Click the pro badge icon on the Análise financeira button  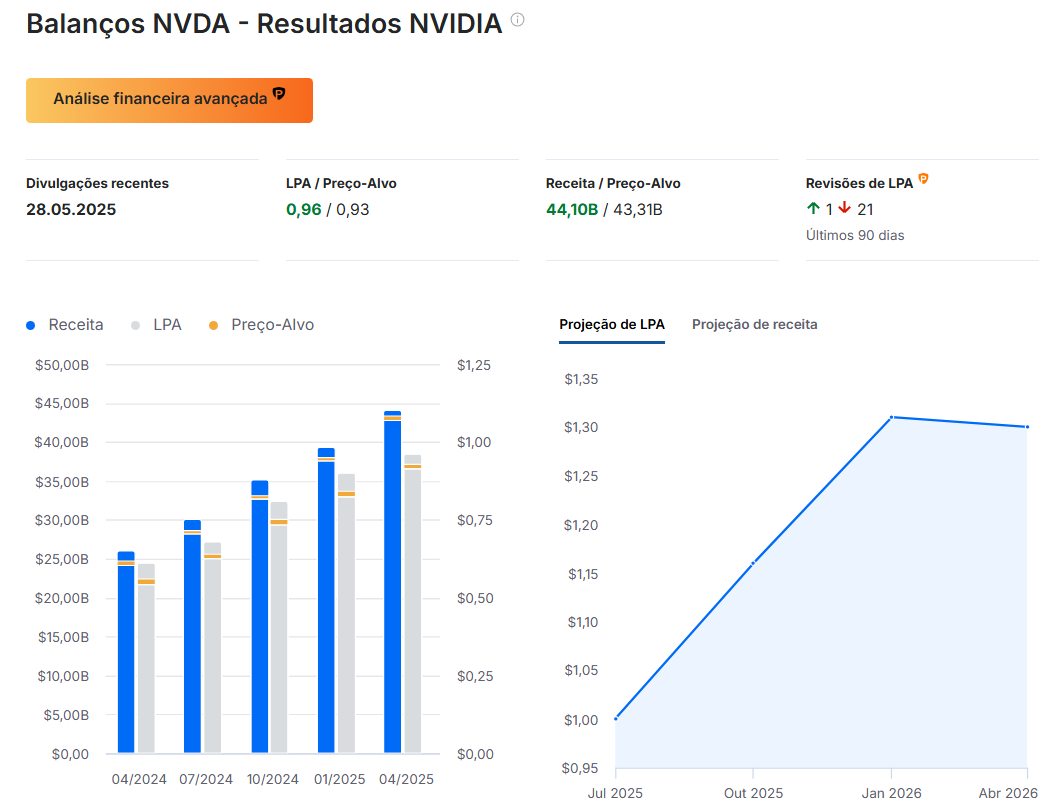coord(279,94)
